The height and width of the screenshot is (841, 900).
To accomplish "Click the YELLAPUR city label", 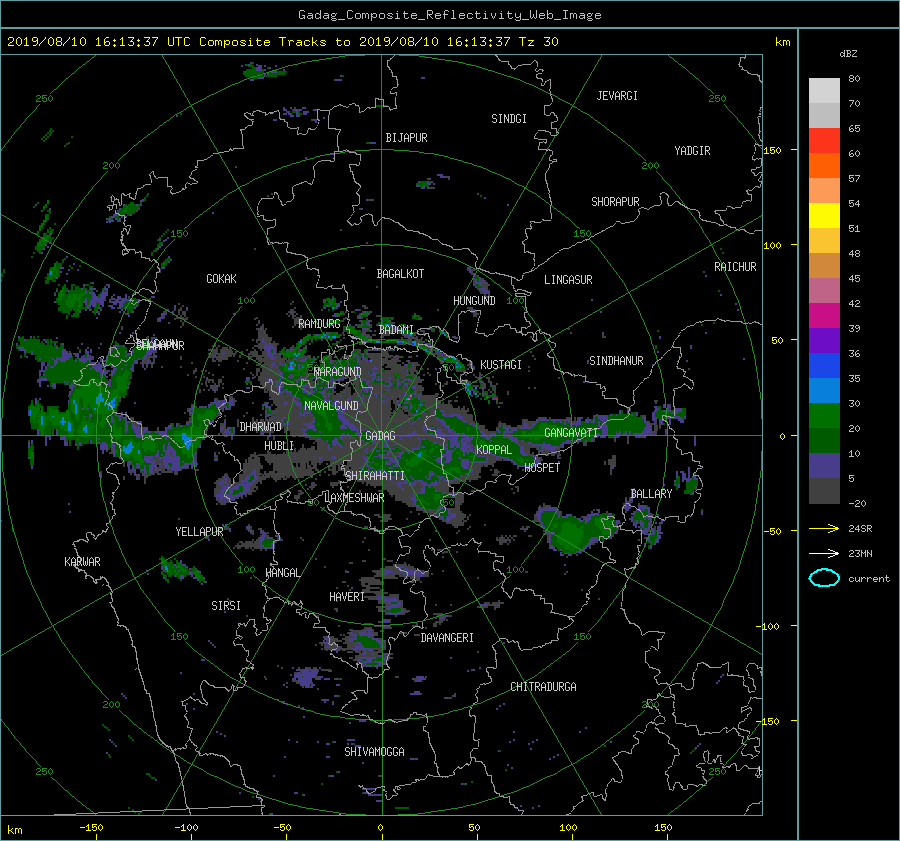I will click(199, 532).
